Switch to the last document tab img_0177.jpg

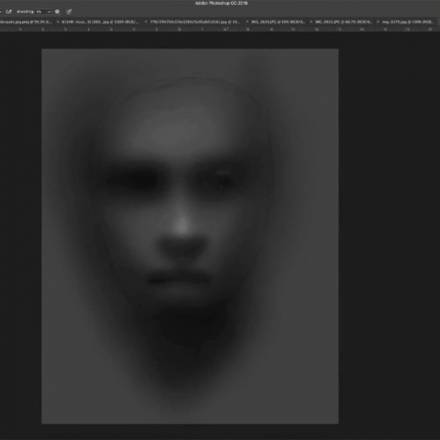[407, 22]
